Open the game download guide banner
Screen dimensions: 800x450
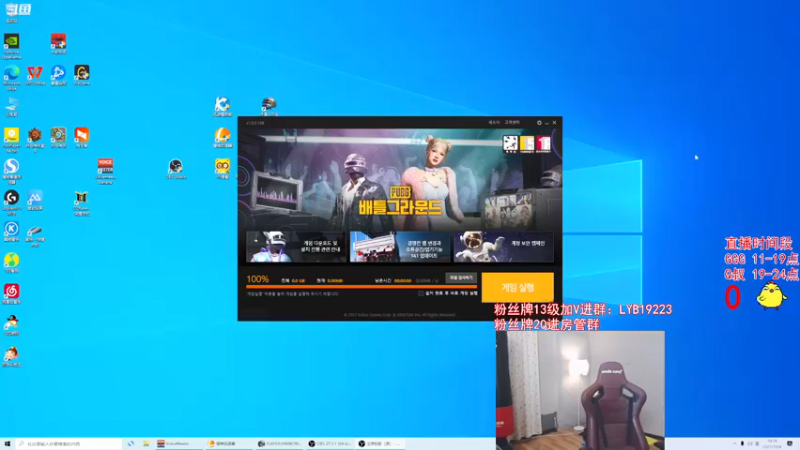[x=296, y=247]
